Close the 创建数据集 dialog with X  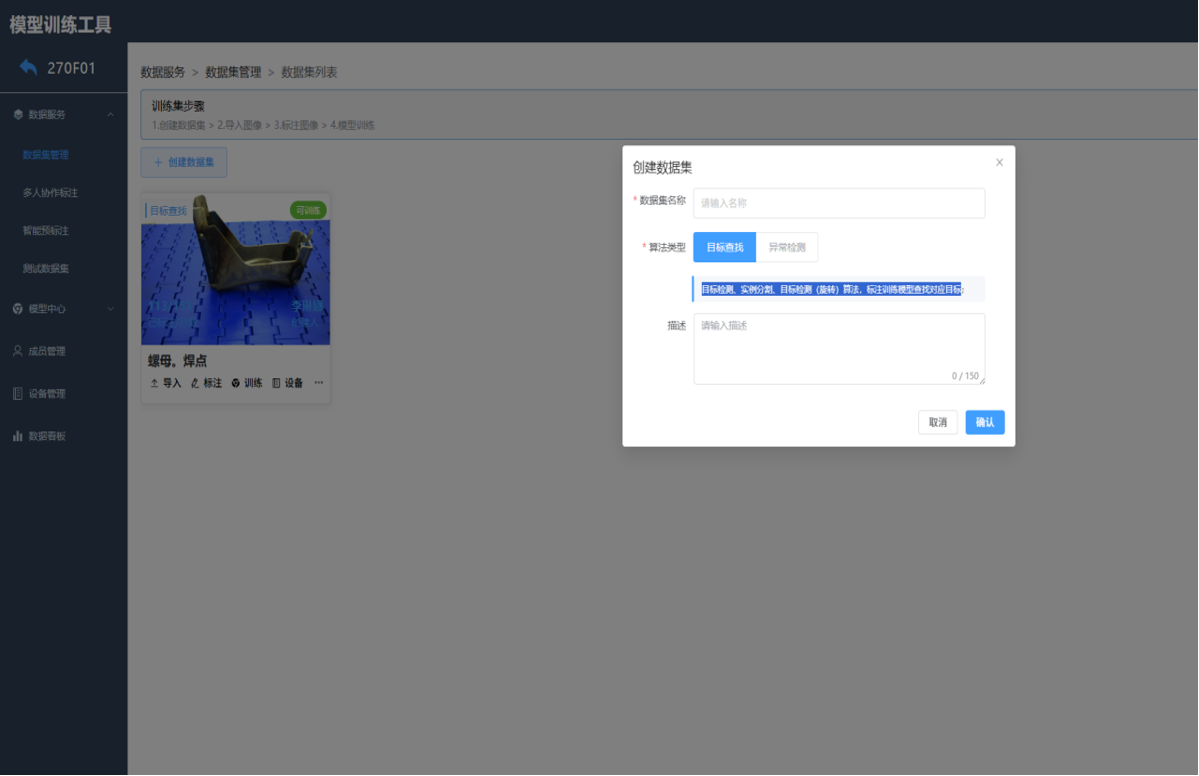999,162
